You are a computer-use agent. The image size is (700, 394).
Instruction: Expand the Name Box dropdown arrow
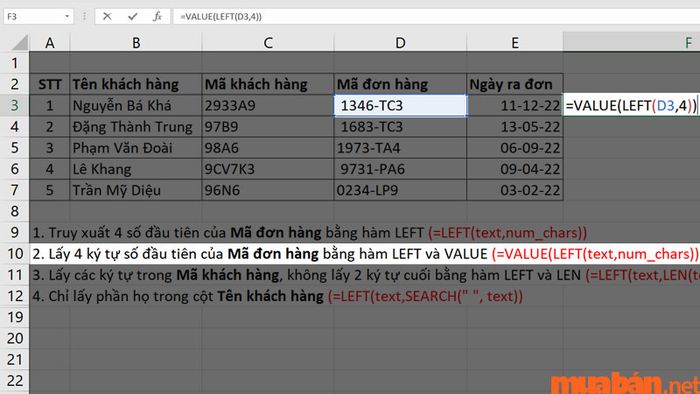point(67,17)
